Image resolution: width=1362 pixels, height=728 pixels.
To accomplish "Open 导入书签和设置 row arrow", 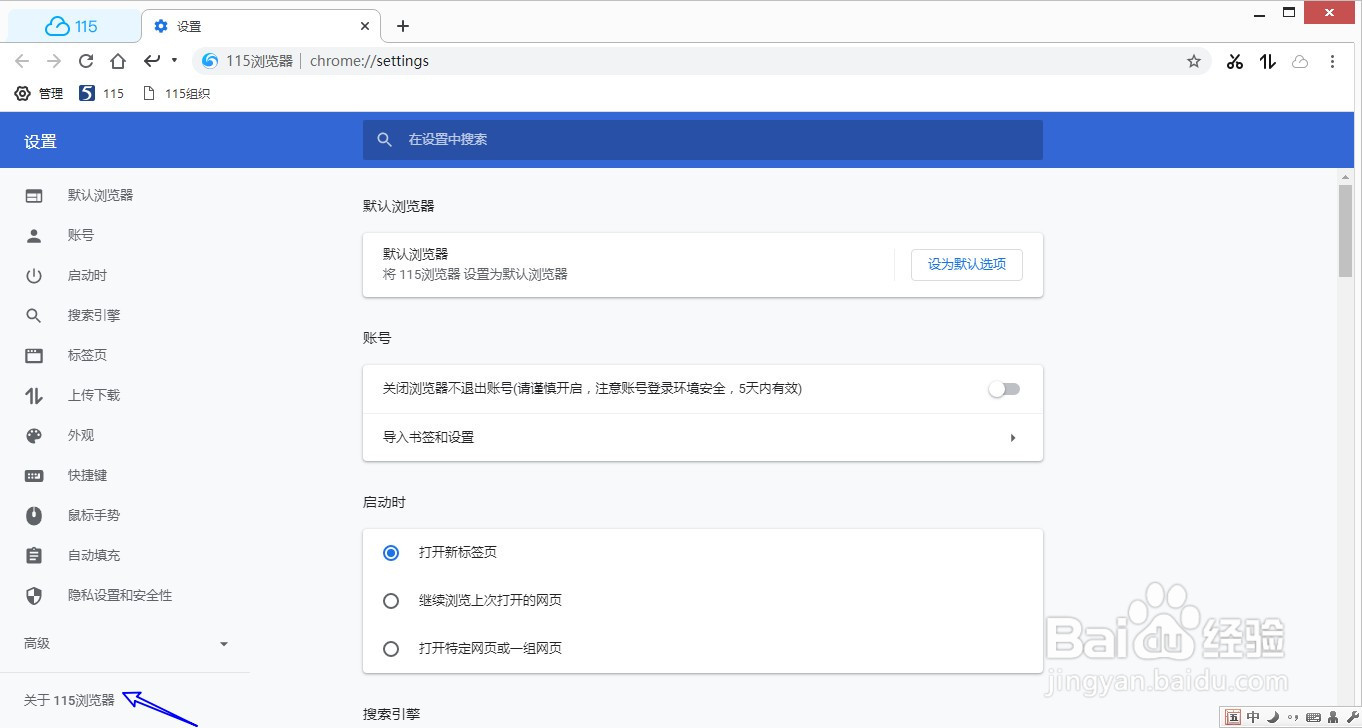I will tap(1012, 437).
